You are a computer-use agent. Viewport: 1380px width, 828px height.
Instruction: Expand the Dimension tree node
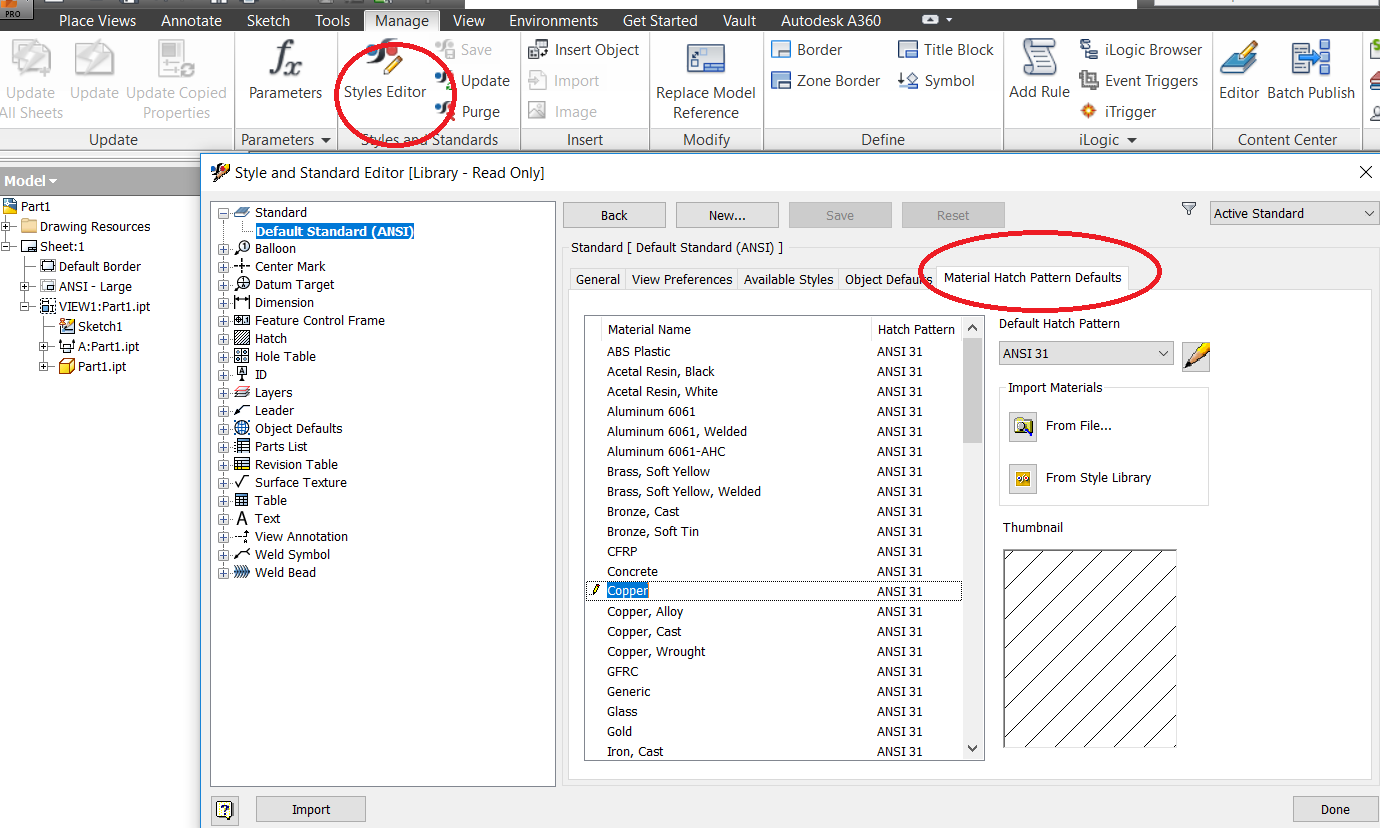pos(223,303)
